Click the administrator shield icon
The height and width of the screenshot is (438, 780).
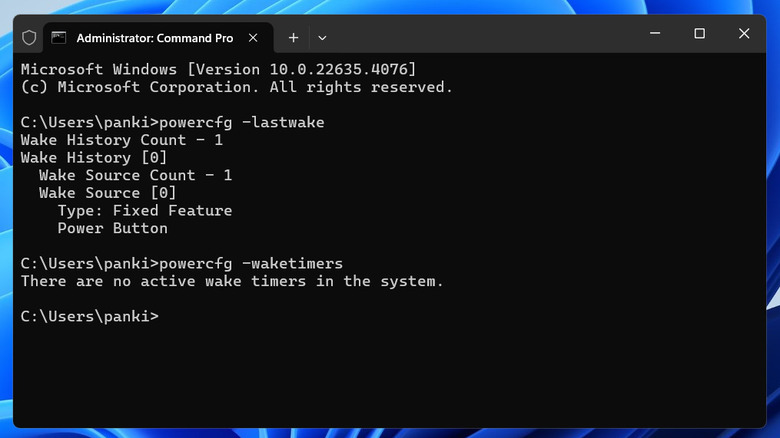point(29,37)
